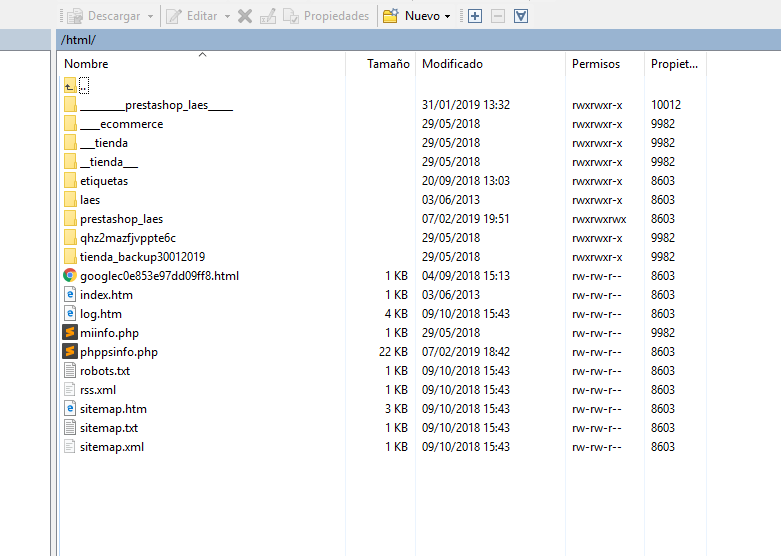The width and height of the screenshot is (781, 556).
Task: Click the Chrome icon of googlec0e853e97dd09ff8.html
Action: coord(70,276)
